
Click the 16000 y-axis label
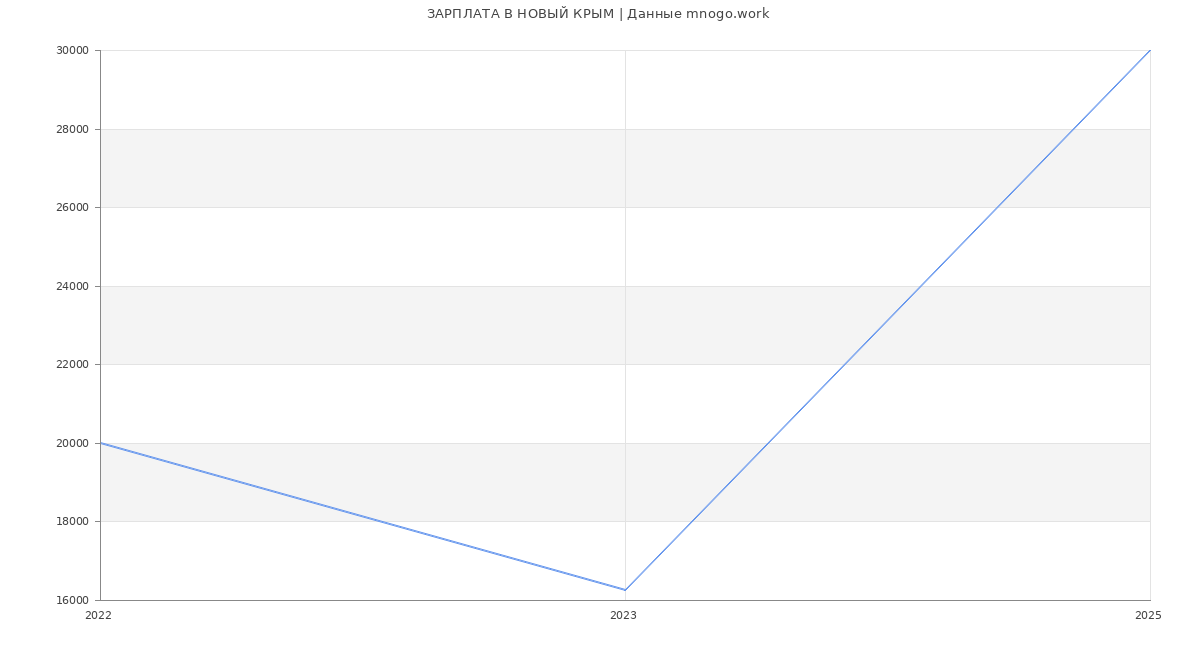point(73,600)
